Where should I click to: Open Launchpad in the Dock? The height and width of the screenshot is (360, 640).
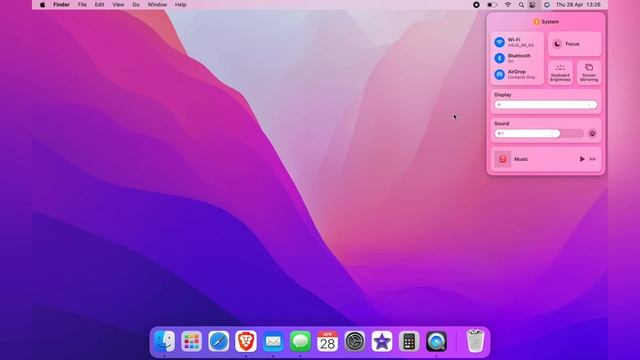(x=191, y=341)
